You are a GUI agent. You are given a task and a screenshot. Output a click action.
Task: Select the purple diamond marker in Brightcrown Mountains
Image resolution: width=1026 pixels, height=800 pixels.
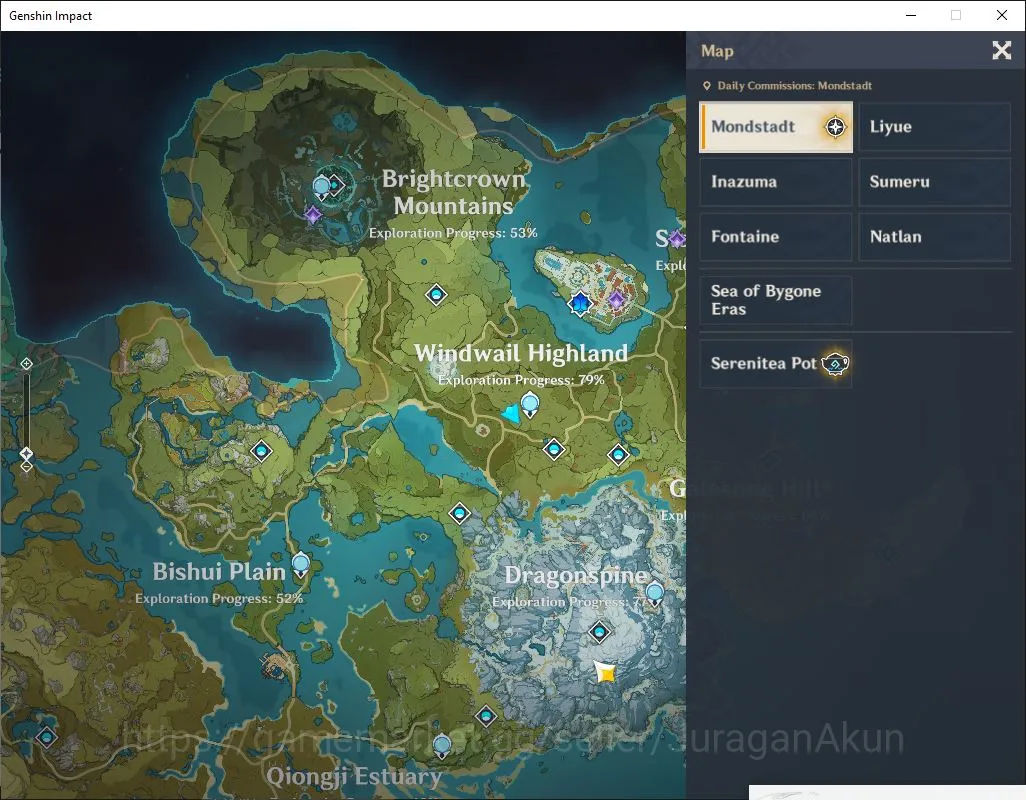tap(313, 214)
